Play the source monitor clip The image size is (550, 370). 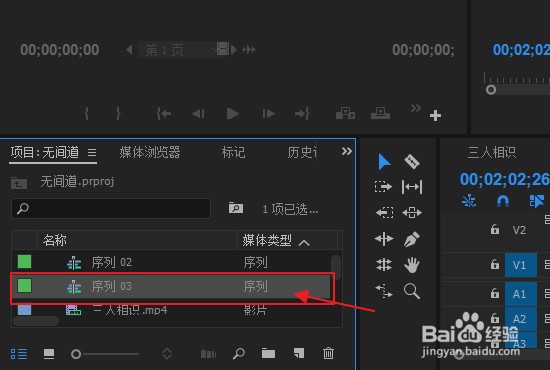tap(232, 114)
